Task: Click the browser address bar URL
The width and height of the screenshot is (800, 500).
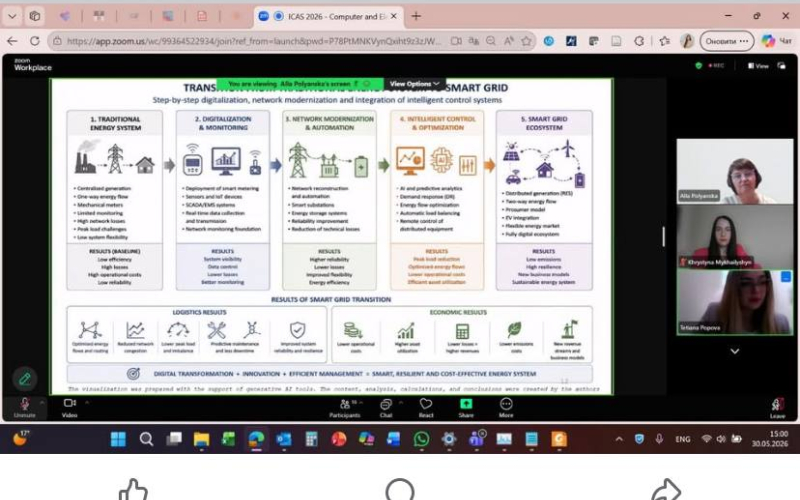Action: pos(254,41)
